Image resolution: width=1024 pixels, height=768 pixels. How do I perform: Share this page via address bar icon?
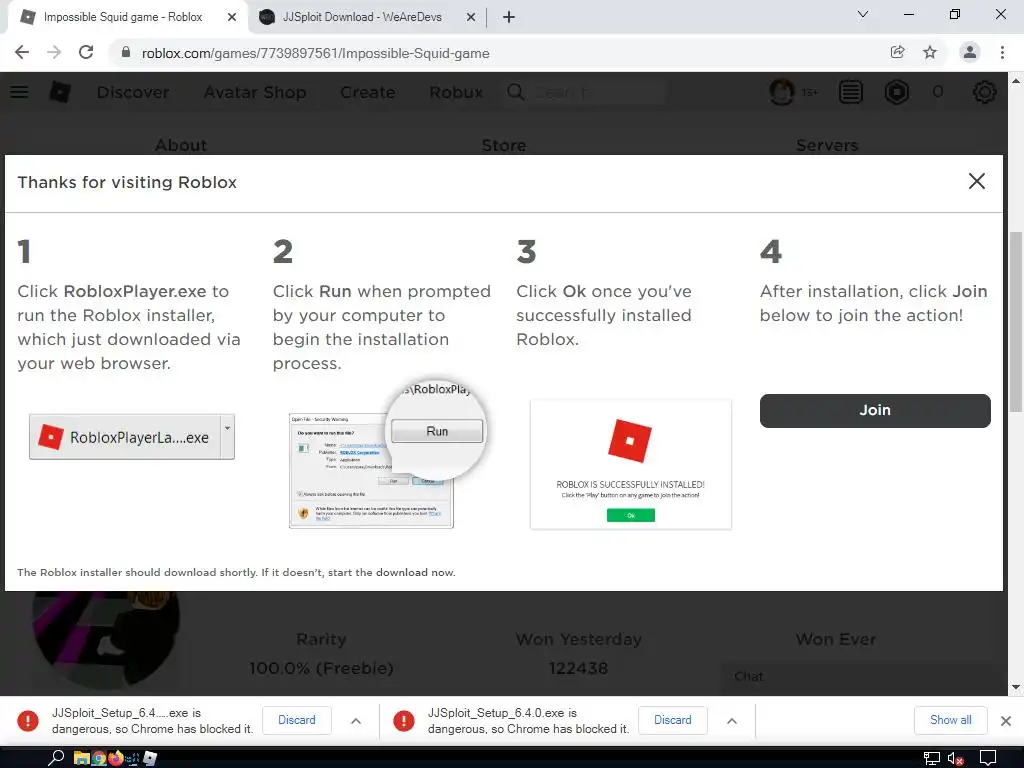click(x=897, y=52)
